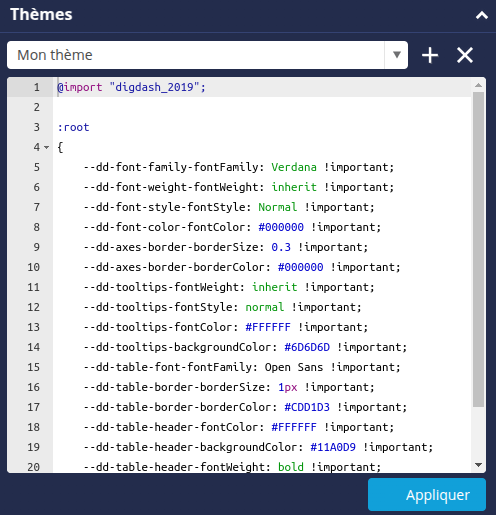Viewport: 496px width, 515px height.
Task: Click the bold fontWeight value
Action: [x=291, y=467]
